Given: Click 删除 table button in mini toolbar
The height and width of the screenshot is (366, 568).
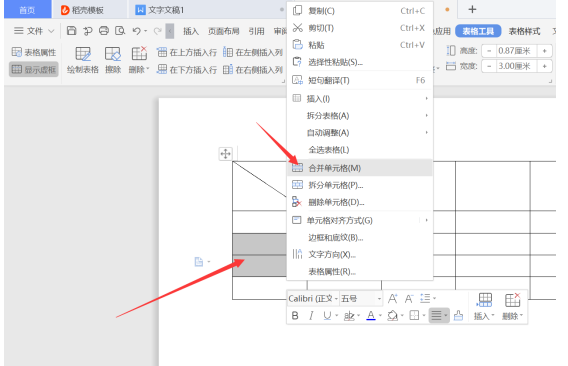Looking at the screenshot, I should (x=513, y=307).
